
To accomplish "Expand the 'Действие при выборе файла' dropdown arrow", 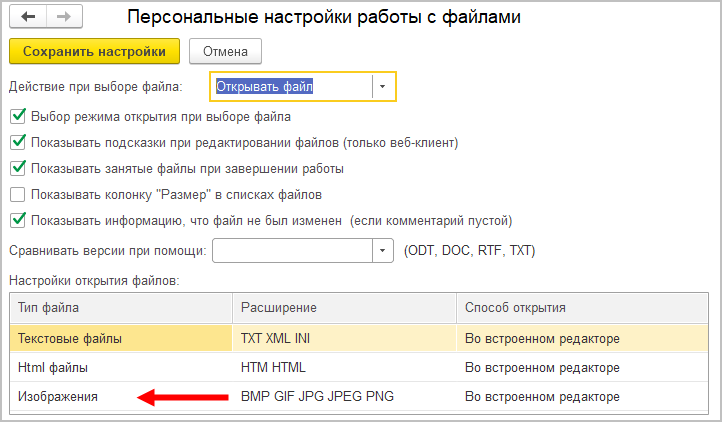I will (383, 87).
